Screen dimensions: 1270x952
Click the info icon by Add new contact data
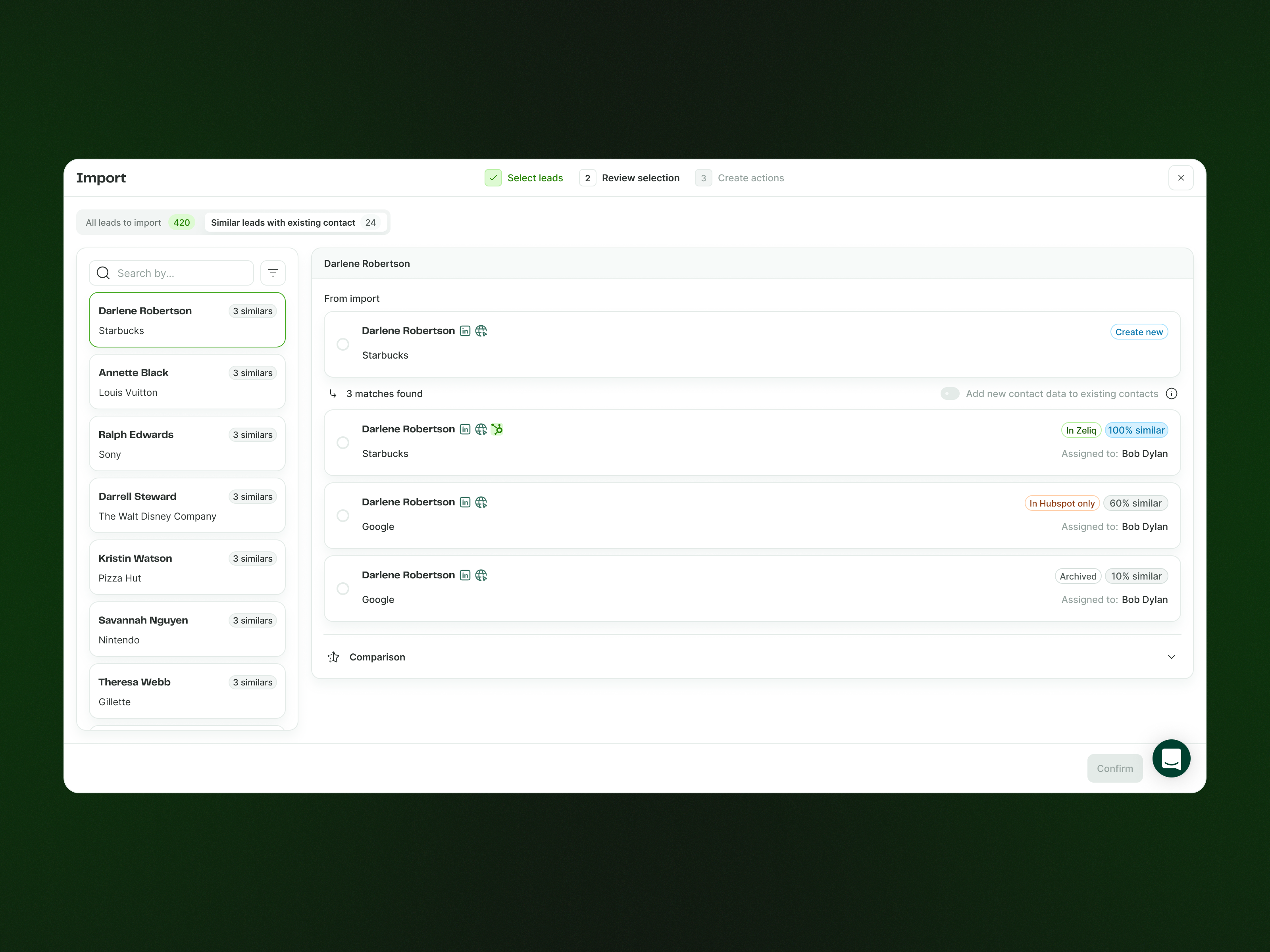coord(1171,393)
